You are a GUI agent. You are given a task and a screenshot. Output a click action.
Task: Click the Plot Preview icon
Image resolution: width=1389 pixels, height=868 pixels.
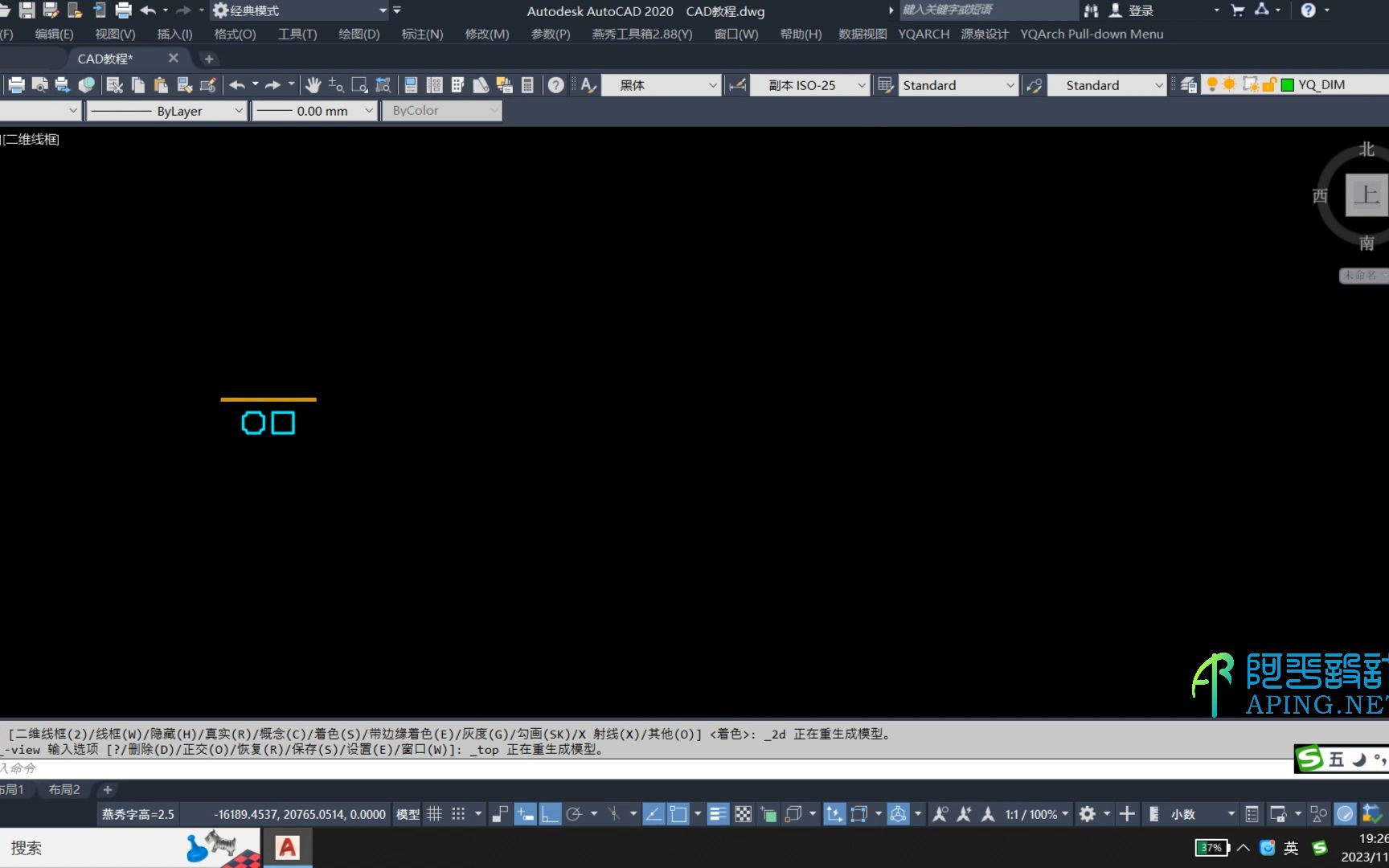(x=39, y=85)
